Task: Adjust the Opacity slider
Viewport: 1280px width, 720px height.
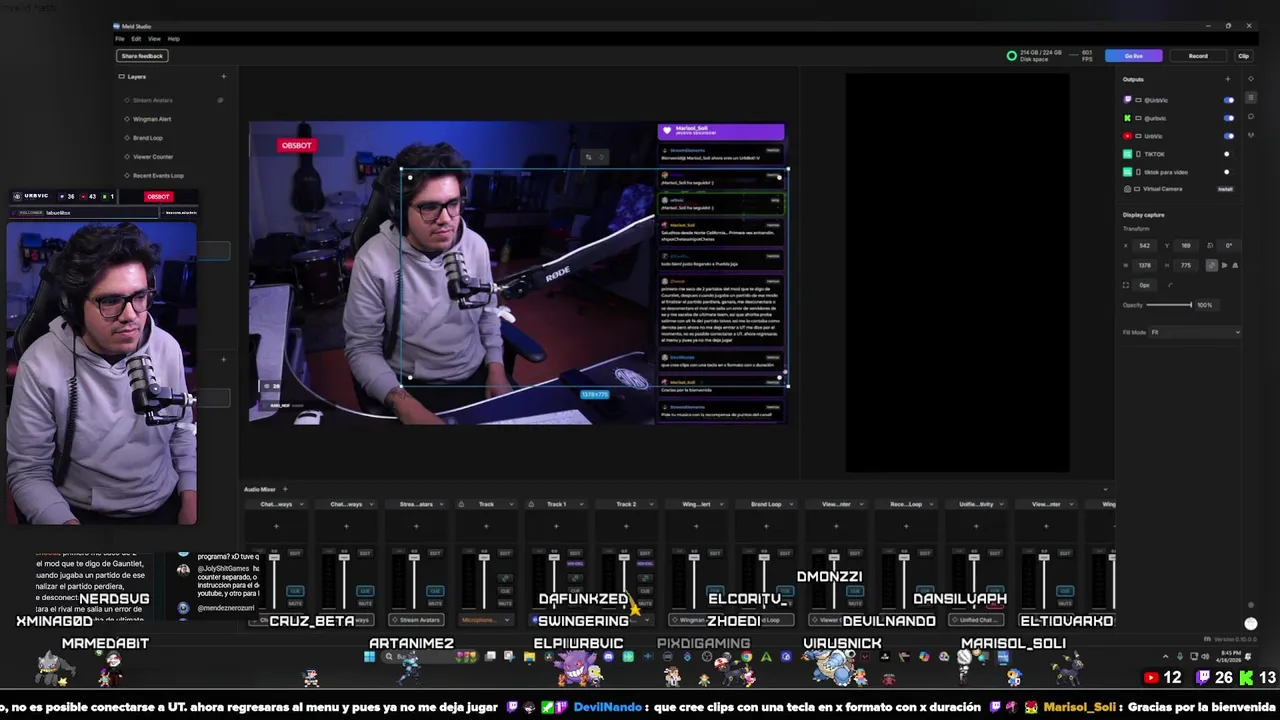Action: click(x=1168, y=305)
